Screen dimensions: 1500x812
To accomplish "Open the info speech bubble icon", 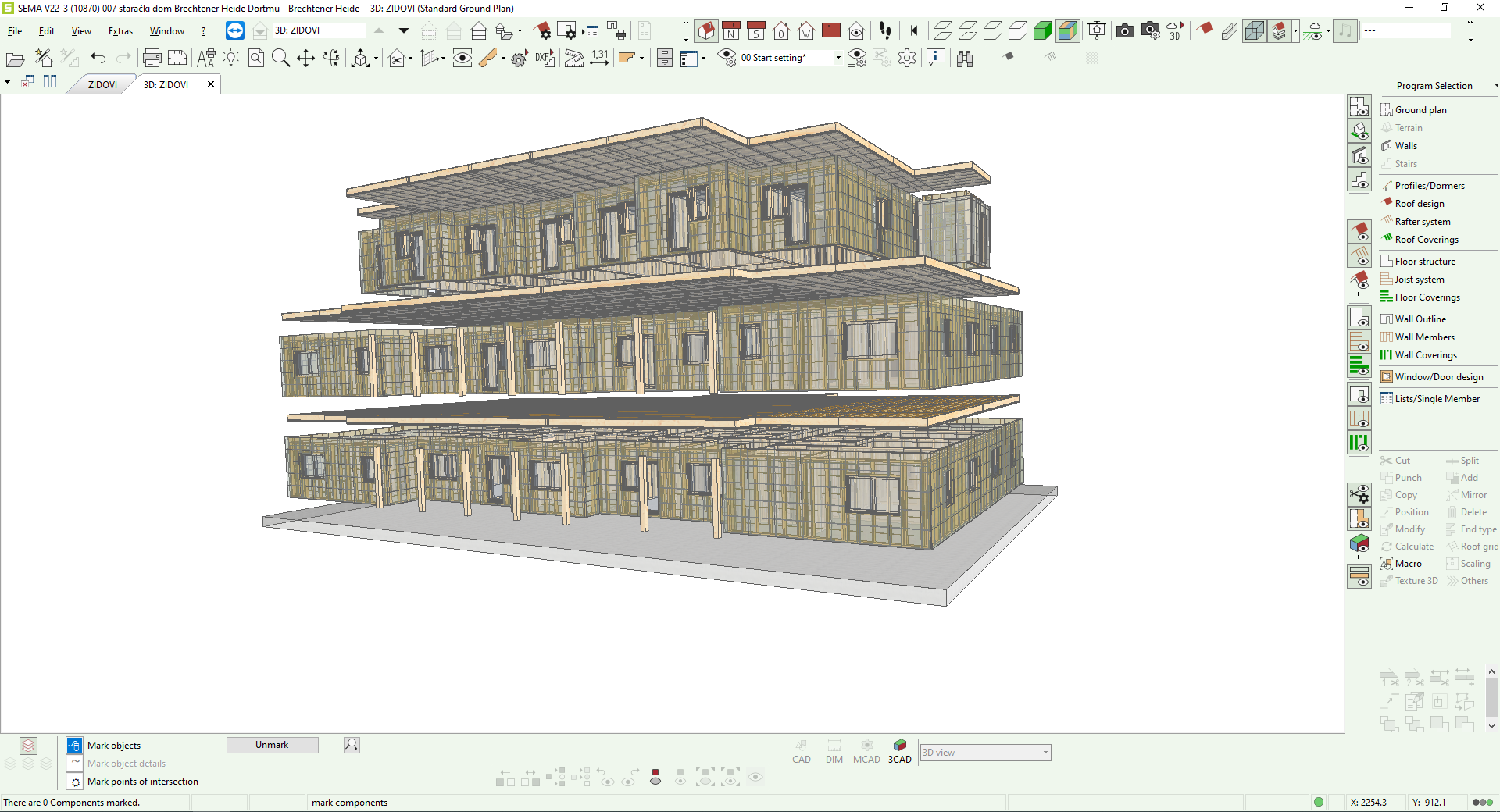I will click(x=936, y=58).
